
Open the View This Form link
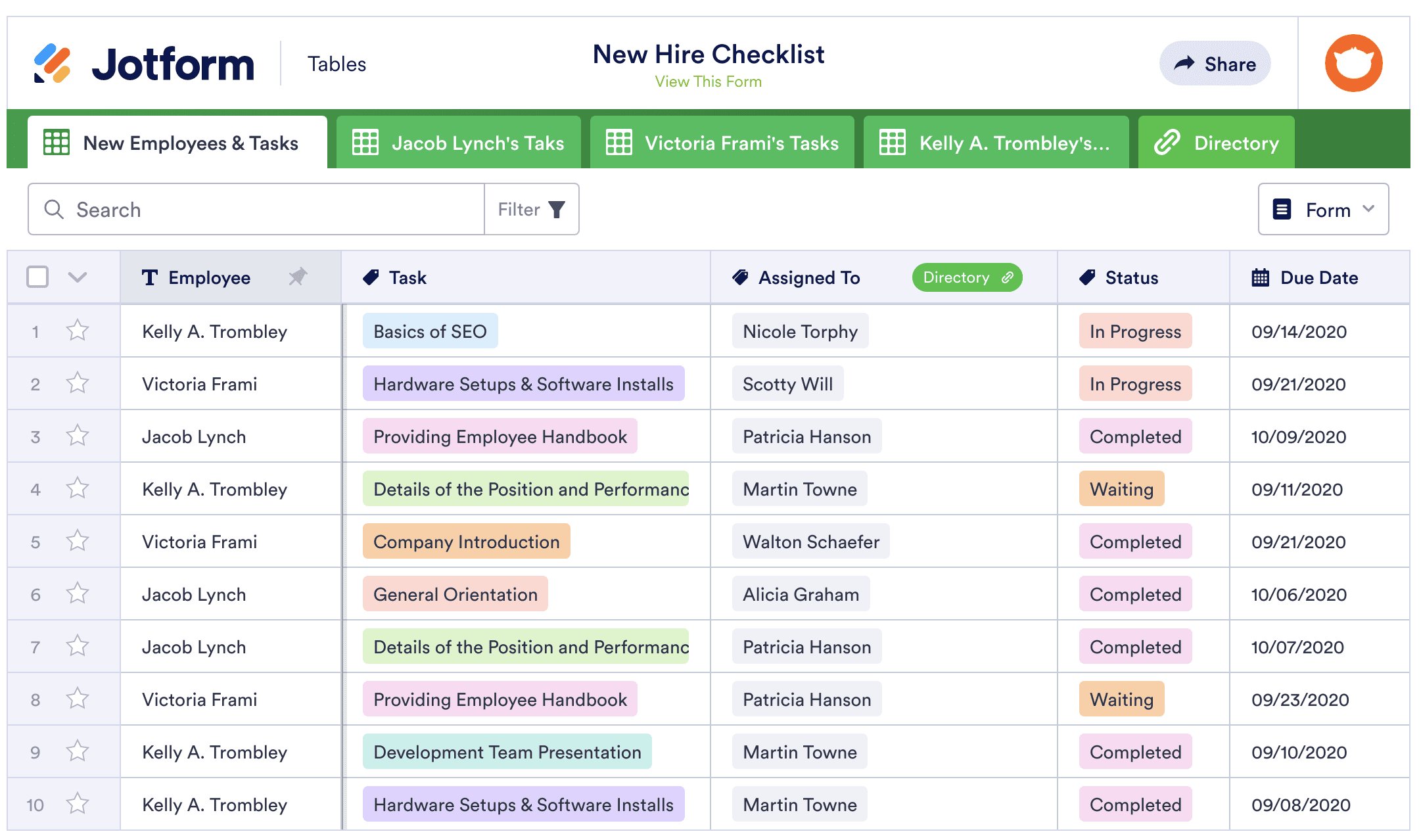[708, 82]
